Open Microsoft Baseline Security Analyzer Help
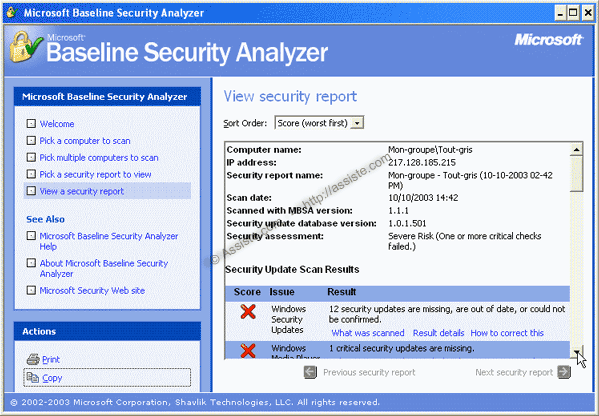Screen dimensions: 599x416 tap(109, 241)
